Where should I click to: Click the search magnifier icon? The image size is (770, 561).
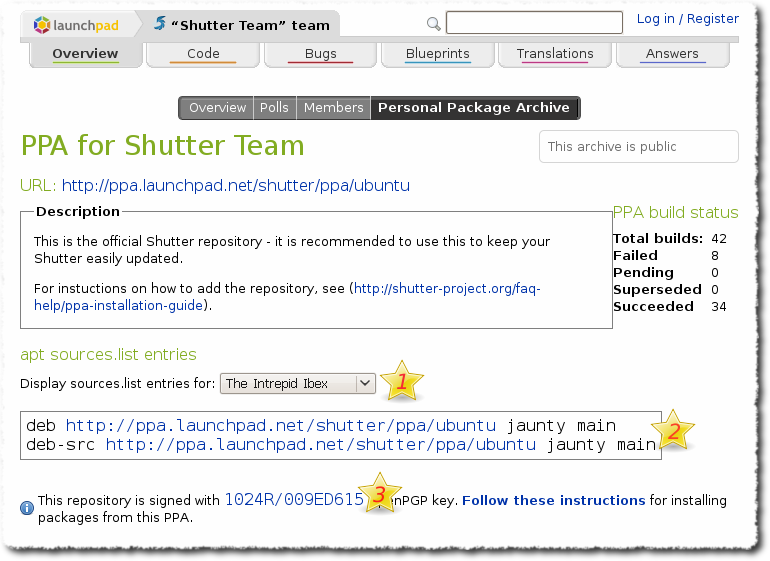[433, 24]
